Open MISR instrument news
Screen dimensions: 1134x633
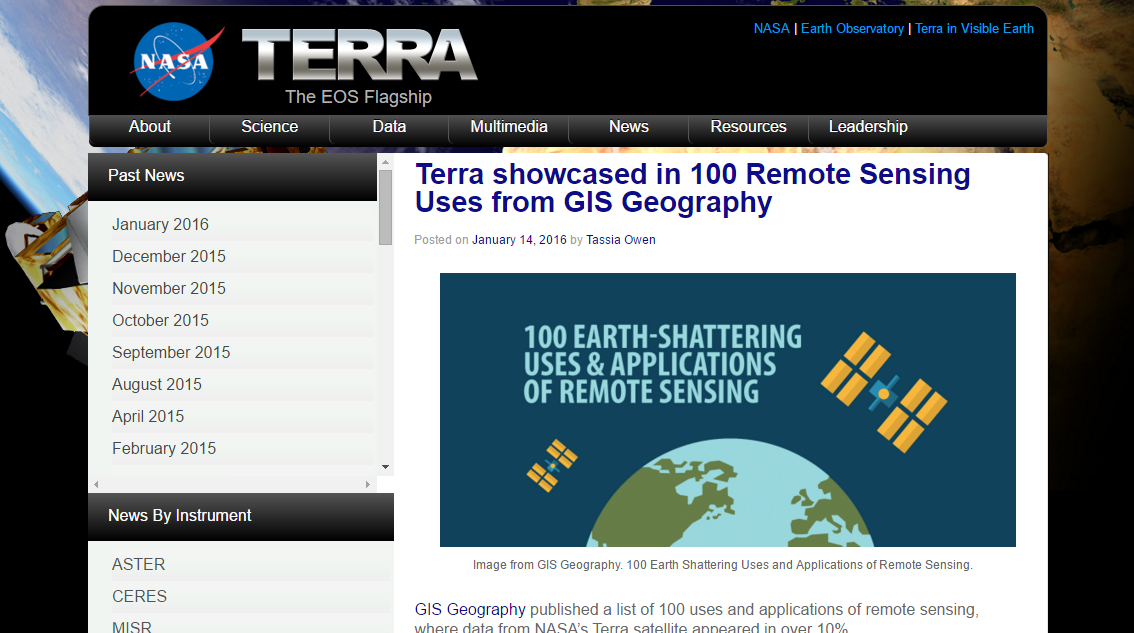[132, 626]
